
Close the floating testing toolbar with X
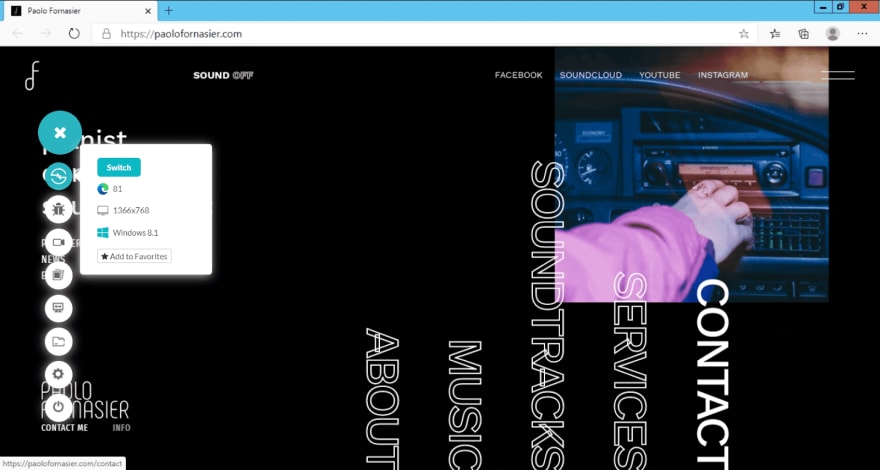(x=60, y=133)
